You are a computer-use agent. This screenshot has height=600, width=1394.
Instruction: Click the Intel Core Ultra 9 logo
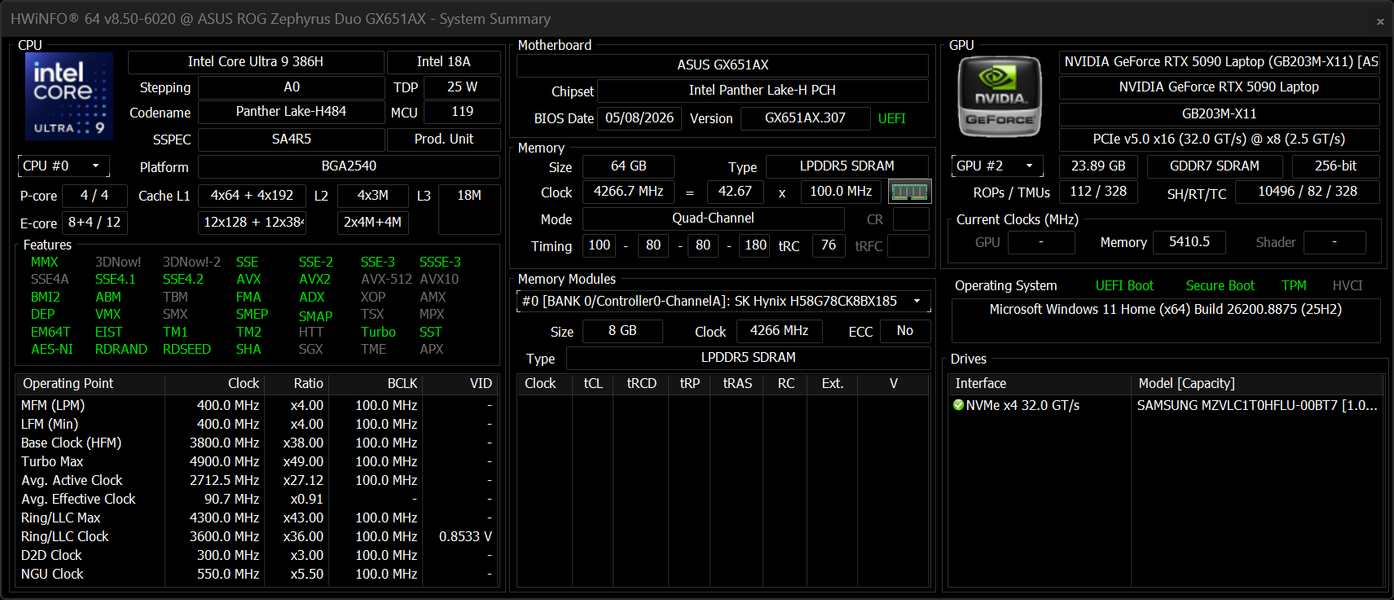pos(68,96)
